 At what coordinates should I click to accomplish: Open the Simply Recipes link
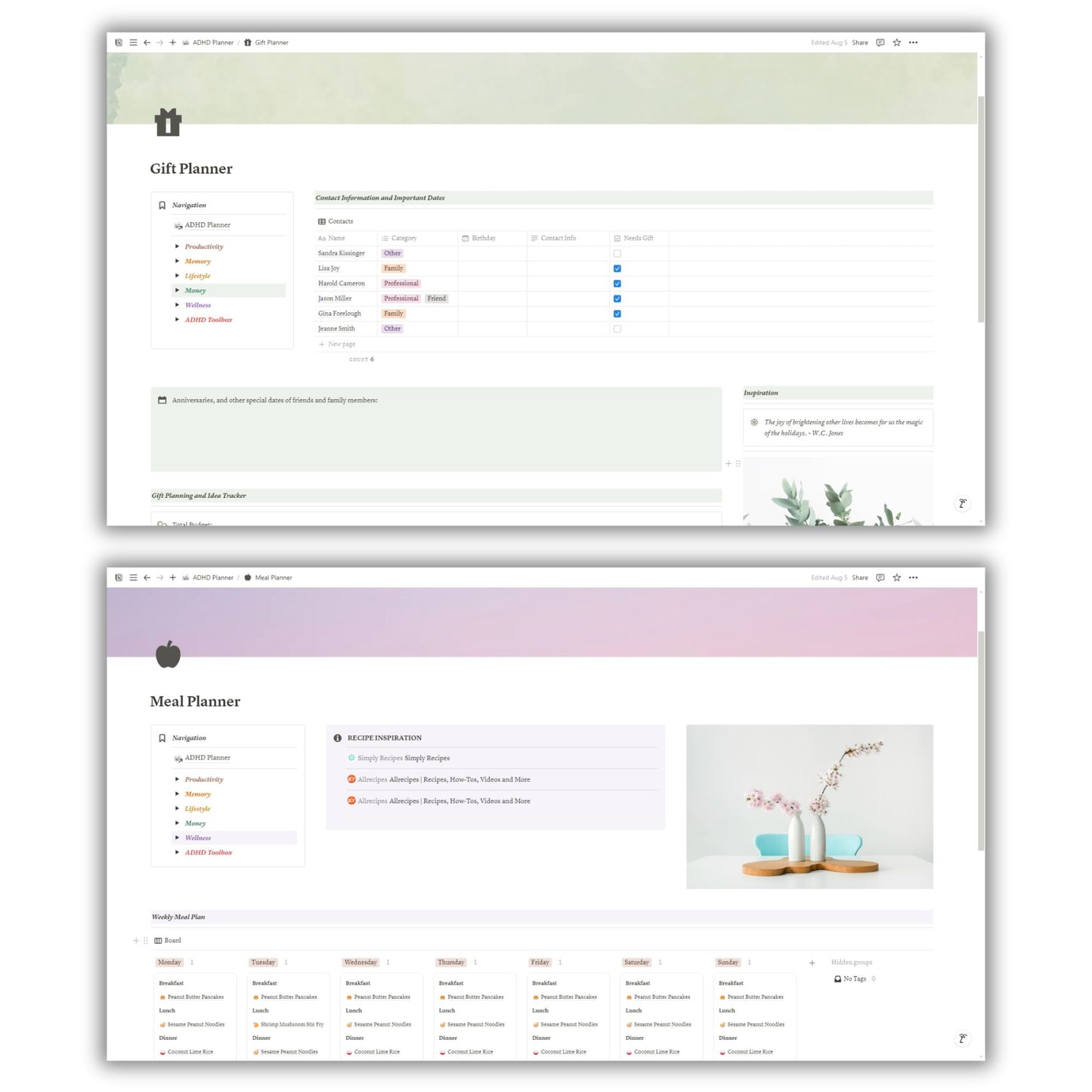(x=404, y=758)
